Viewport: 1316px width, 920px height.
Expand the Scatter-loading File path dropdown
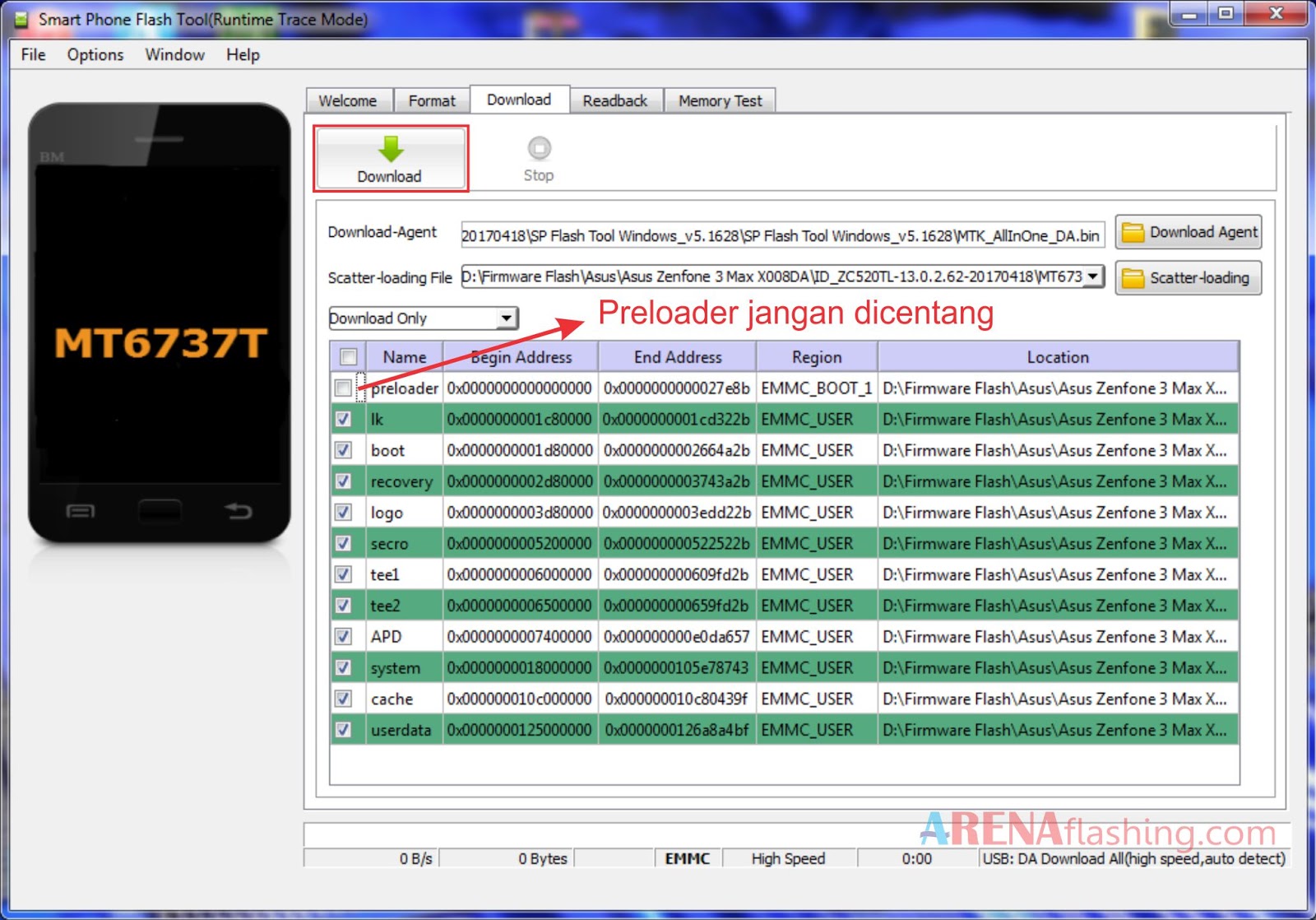click(1094, 276)
